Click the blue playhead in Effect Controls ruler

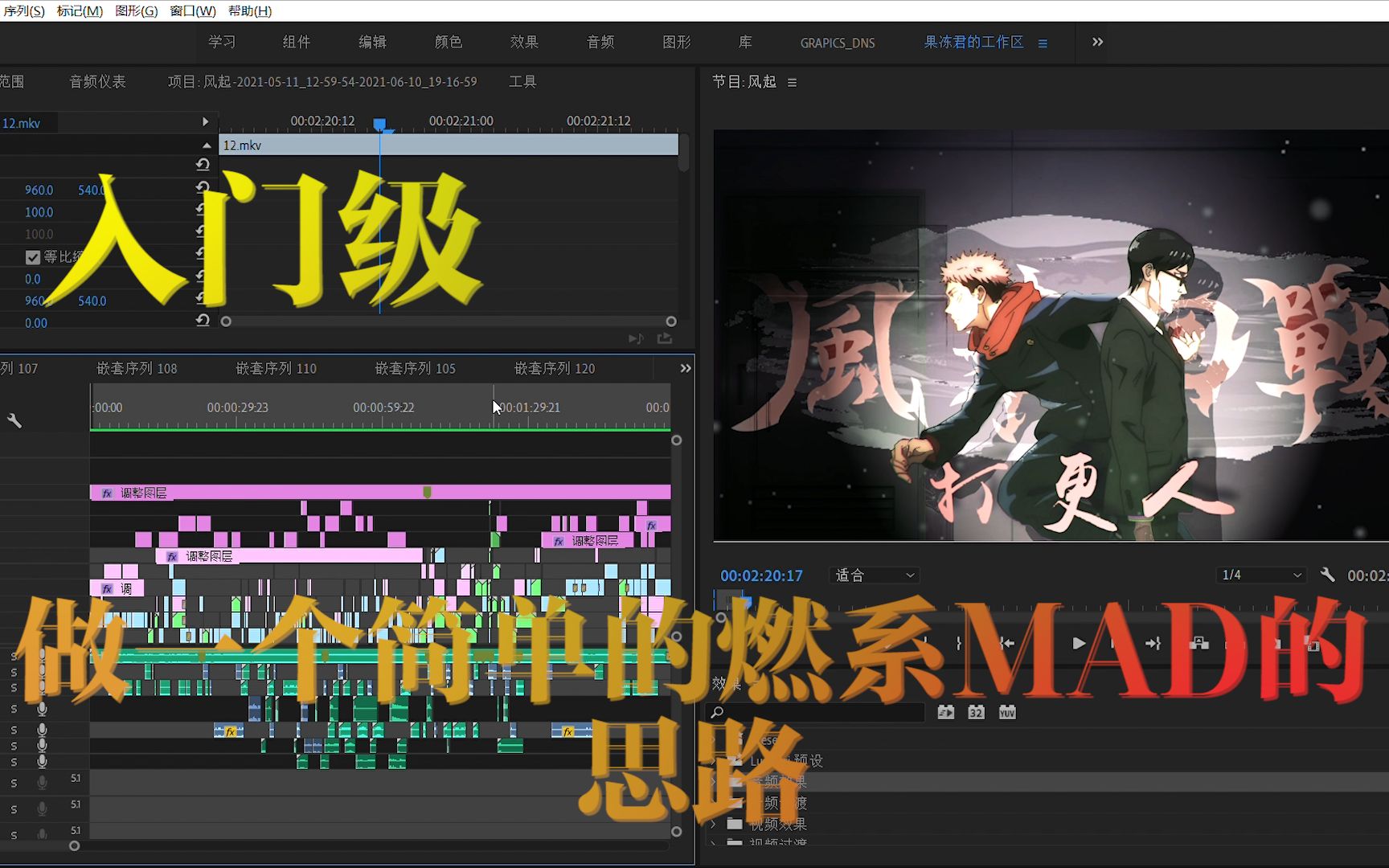(x=379, y=124)
